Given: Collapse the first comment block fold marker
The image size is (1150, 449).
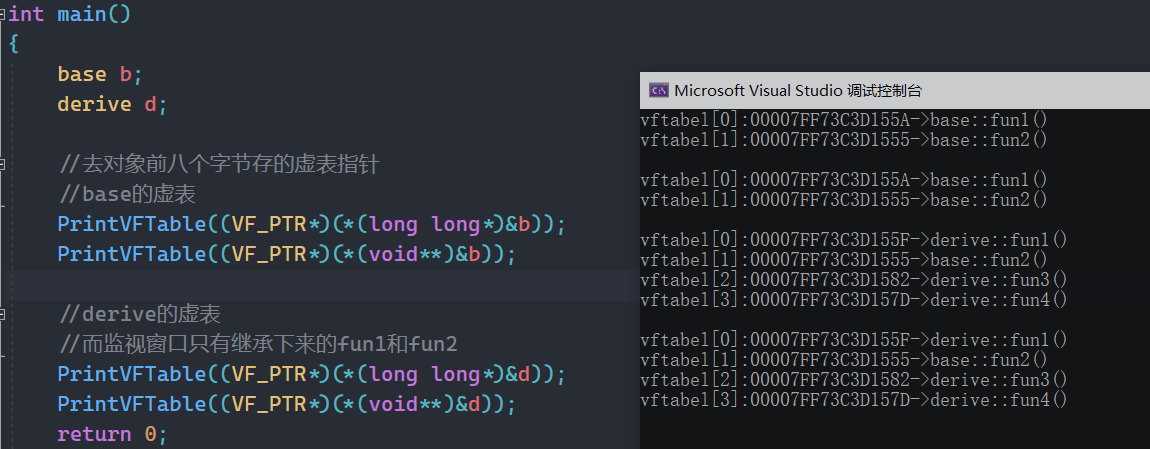Looking at the screenshot, I should click(4, 164).
